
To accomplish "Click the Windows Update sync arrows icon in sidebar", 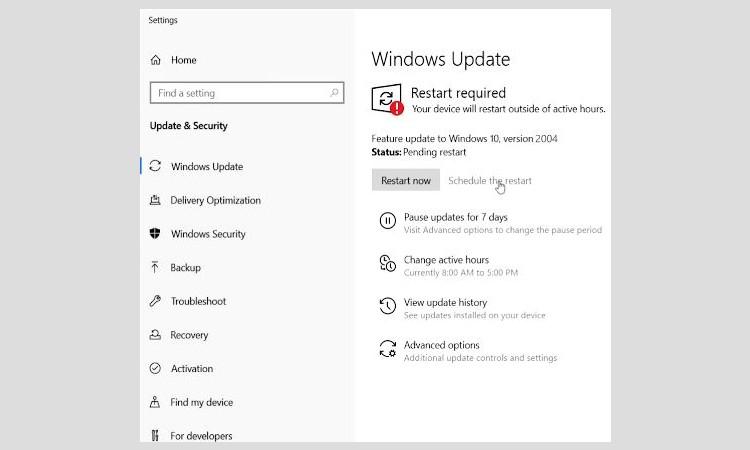I will click(155, 166).
